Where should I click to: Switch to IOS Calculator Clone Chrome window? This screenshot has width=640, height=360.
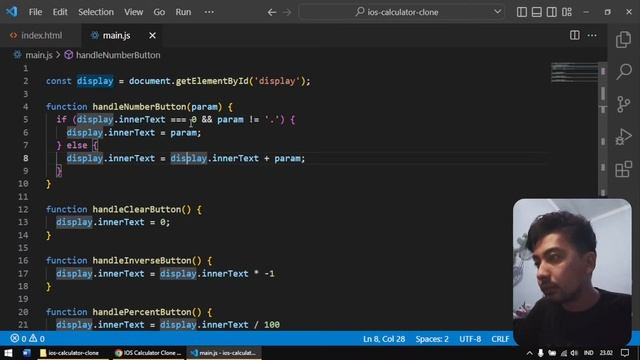pos(148,353)
